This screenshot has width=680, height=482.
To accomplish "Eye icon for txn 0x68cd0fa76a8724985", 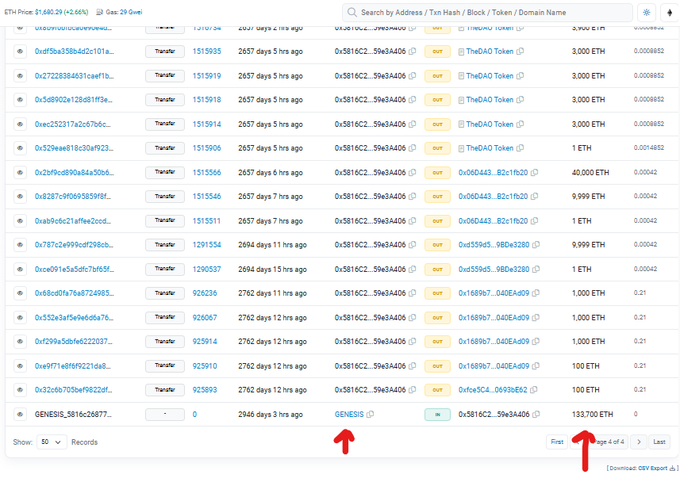I will pyautogui.click(x=20, y=293).
